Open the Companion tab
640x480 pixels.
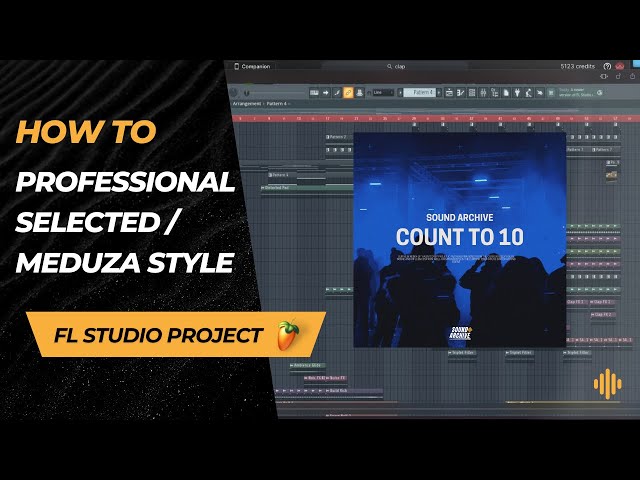(252, 66)
